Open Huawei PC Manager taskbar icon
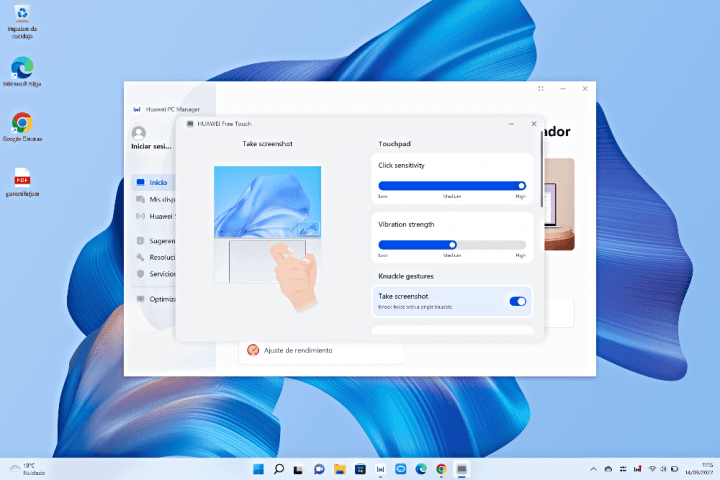Screen dimensions: 720x480 click(x=380, y=469)
